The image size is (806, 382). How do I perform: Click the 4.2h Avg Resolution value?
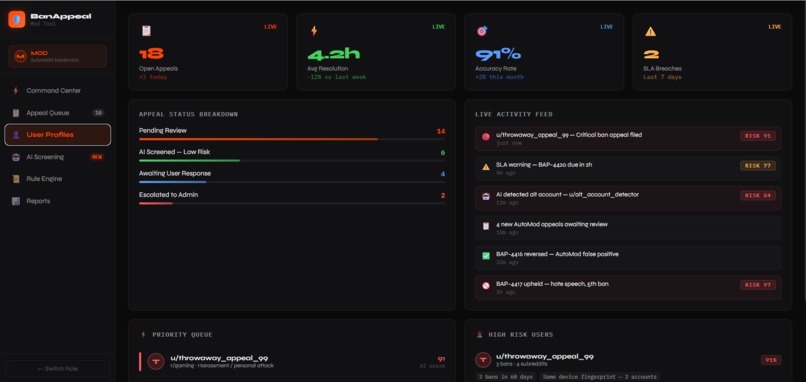[334, 53]
